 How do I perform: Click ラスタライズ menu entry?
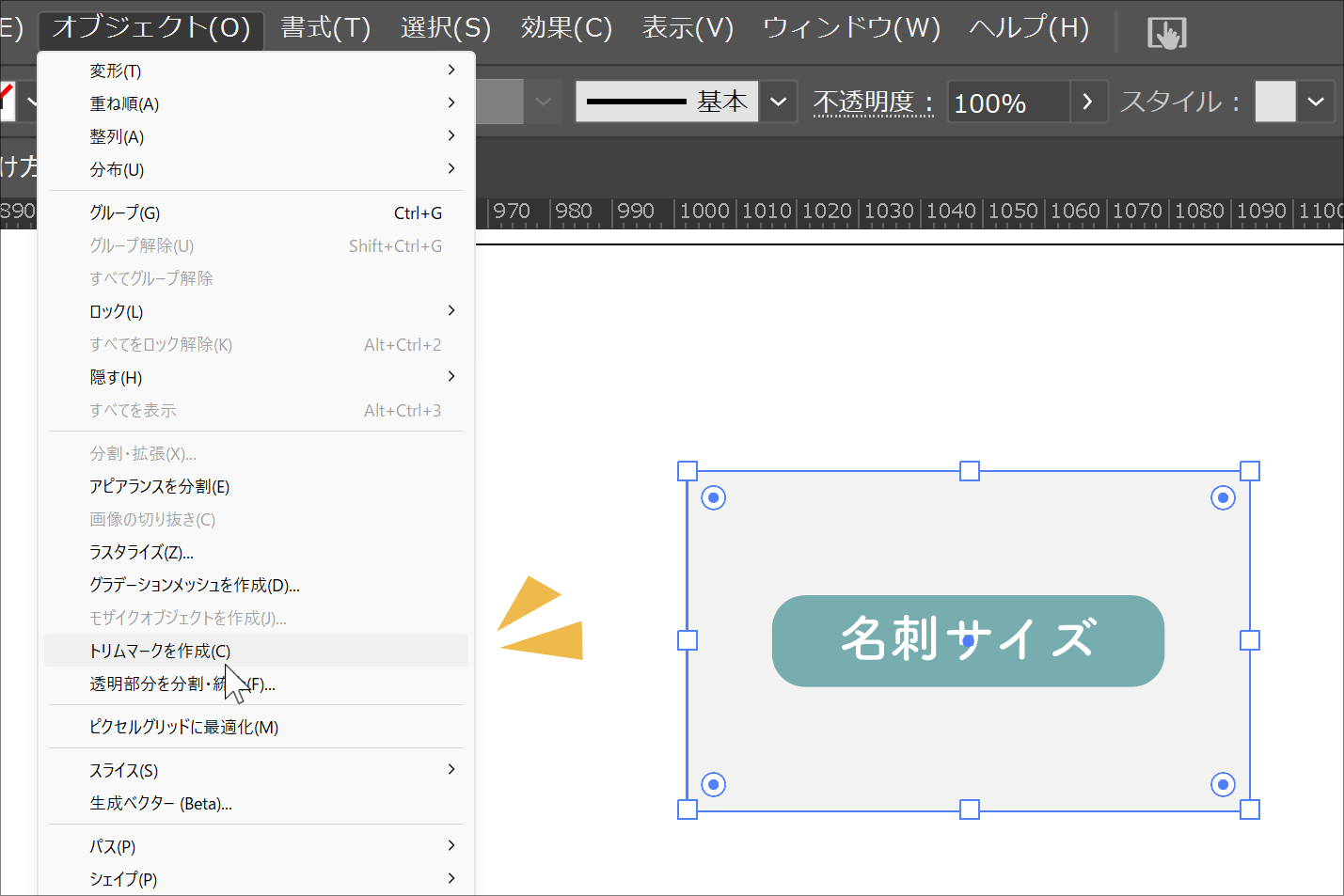141,552
